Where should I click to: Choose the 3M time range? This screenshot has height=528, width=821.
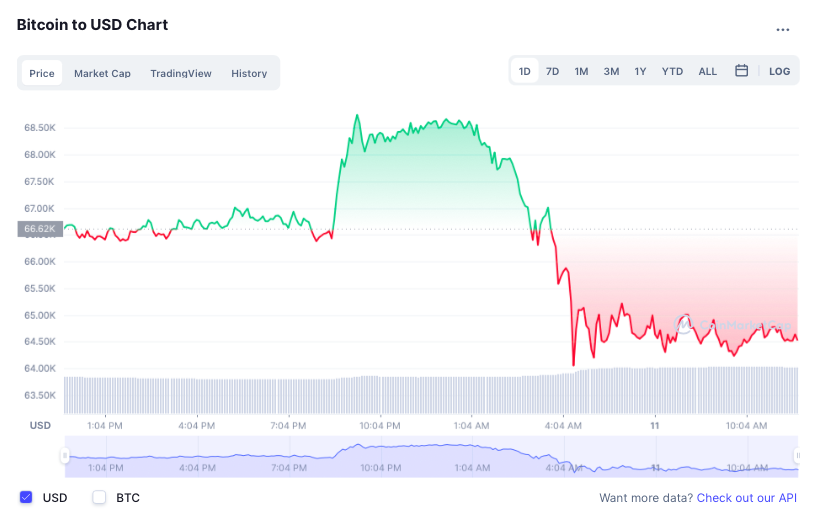click(x=611, y=71)
